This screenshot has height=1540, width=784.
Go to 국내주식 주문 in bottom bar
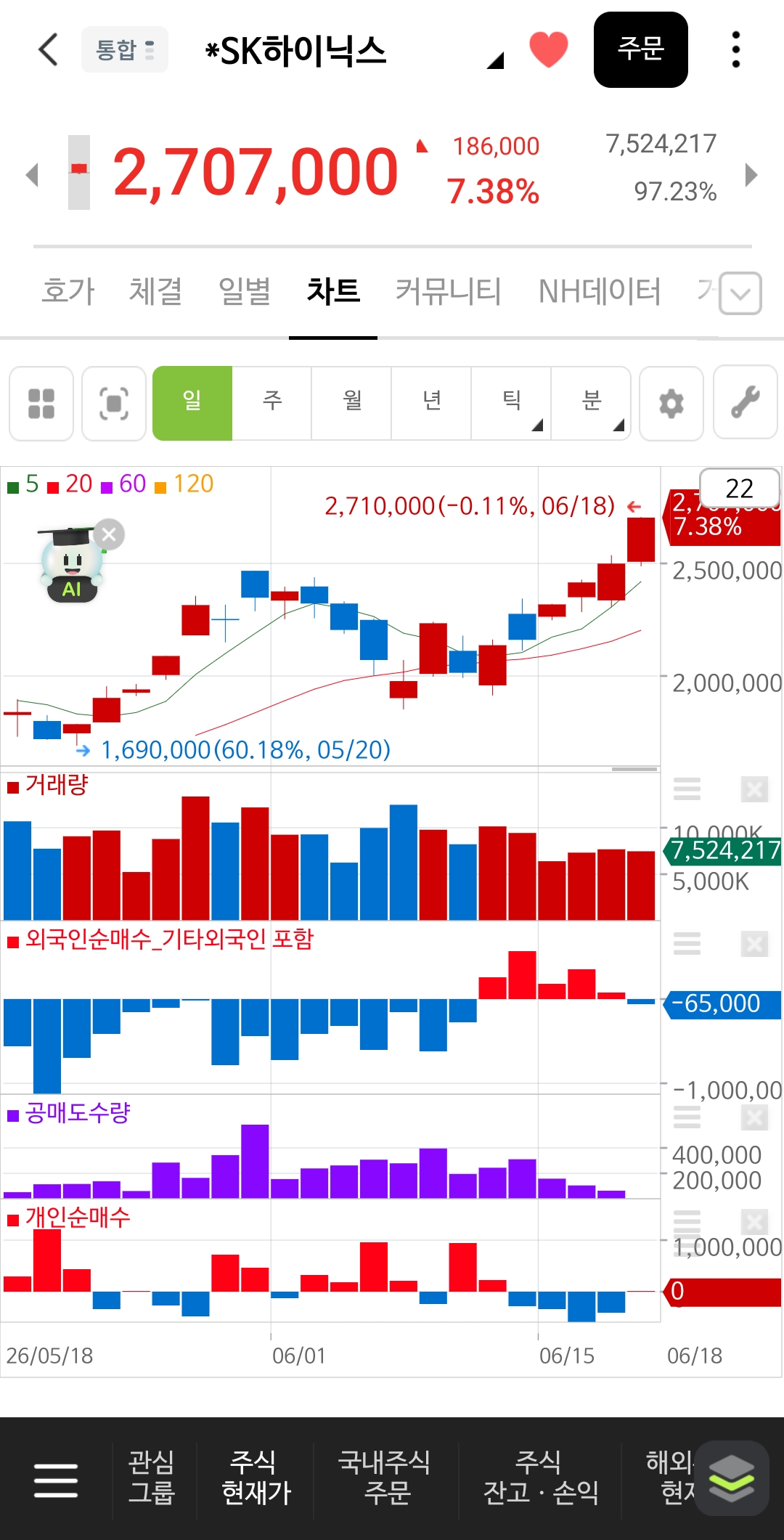coord(385,1478)
